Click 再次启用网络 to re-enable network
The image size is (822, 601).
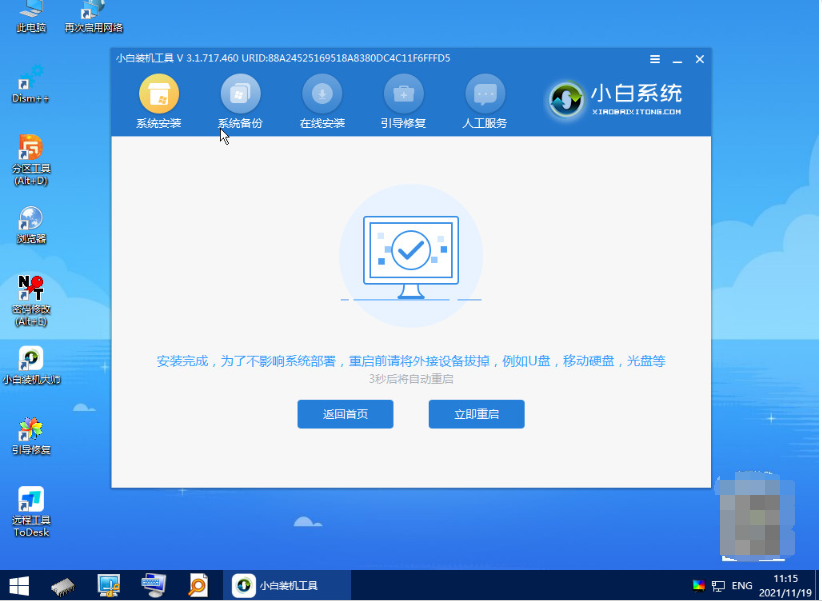(92, 15)
